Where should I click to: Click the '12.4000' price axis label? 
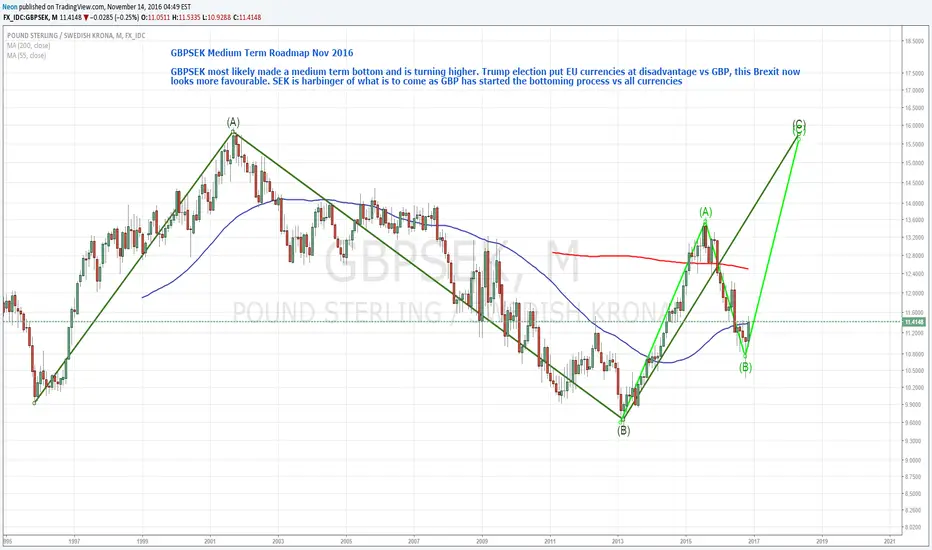point(914,274)
